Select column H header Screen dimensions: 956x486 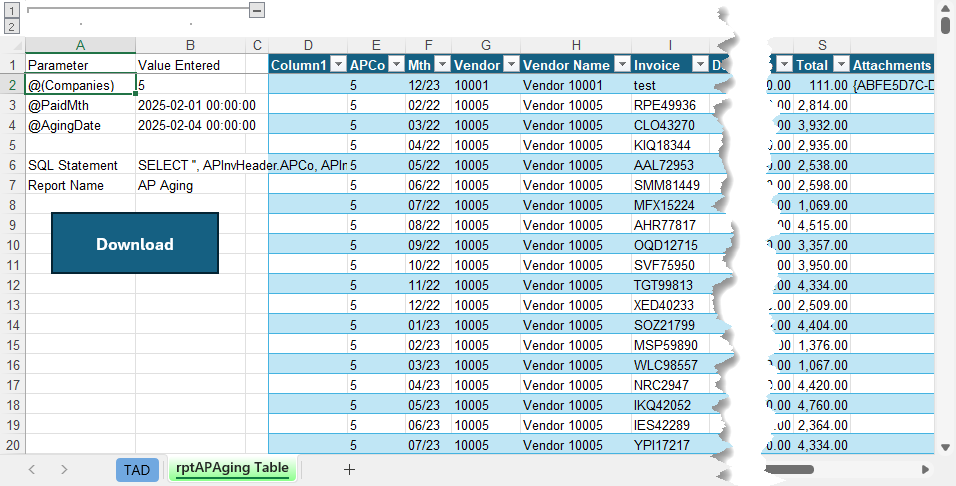click(576, 45)
